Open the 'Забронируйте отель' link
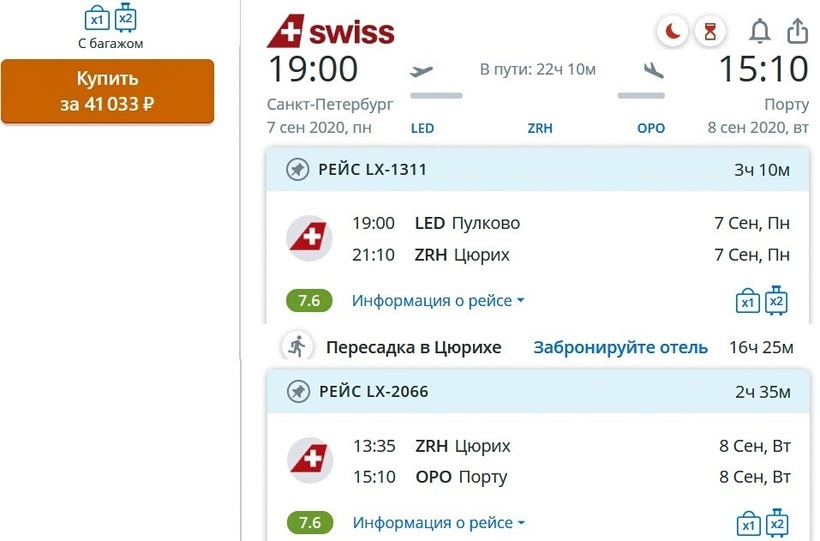The image size is (820, 541). [x=620, y=348]
